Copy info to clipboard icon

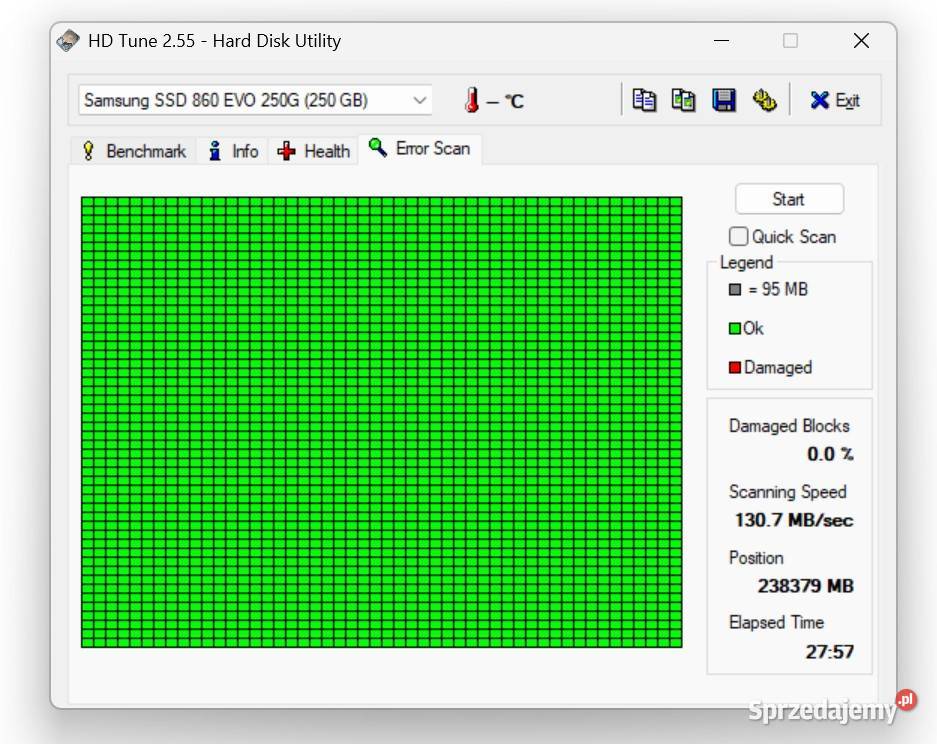coord(644,100)
